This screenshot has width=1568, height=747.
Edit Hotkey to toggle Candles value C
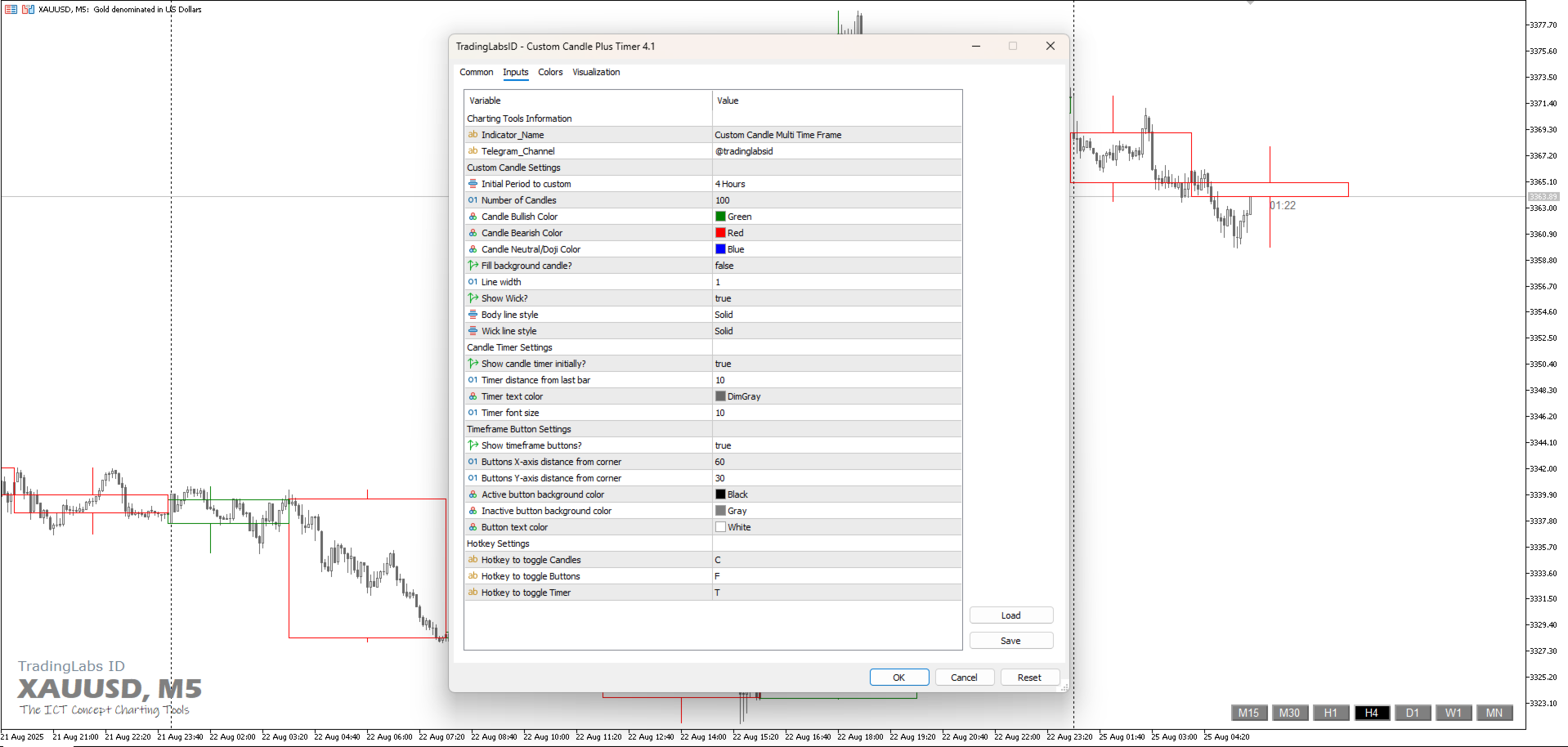(837, 560)
